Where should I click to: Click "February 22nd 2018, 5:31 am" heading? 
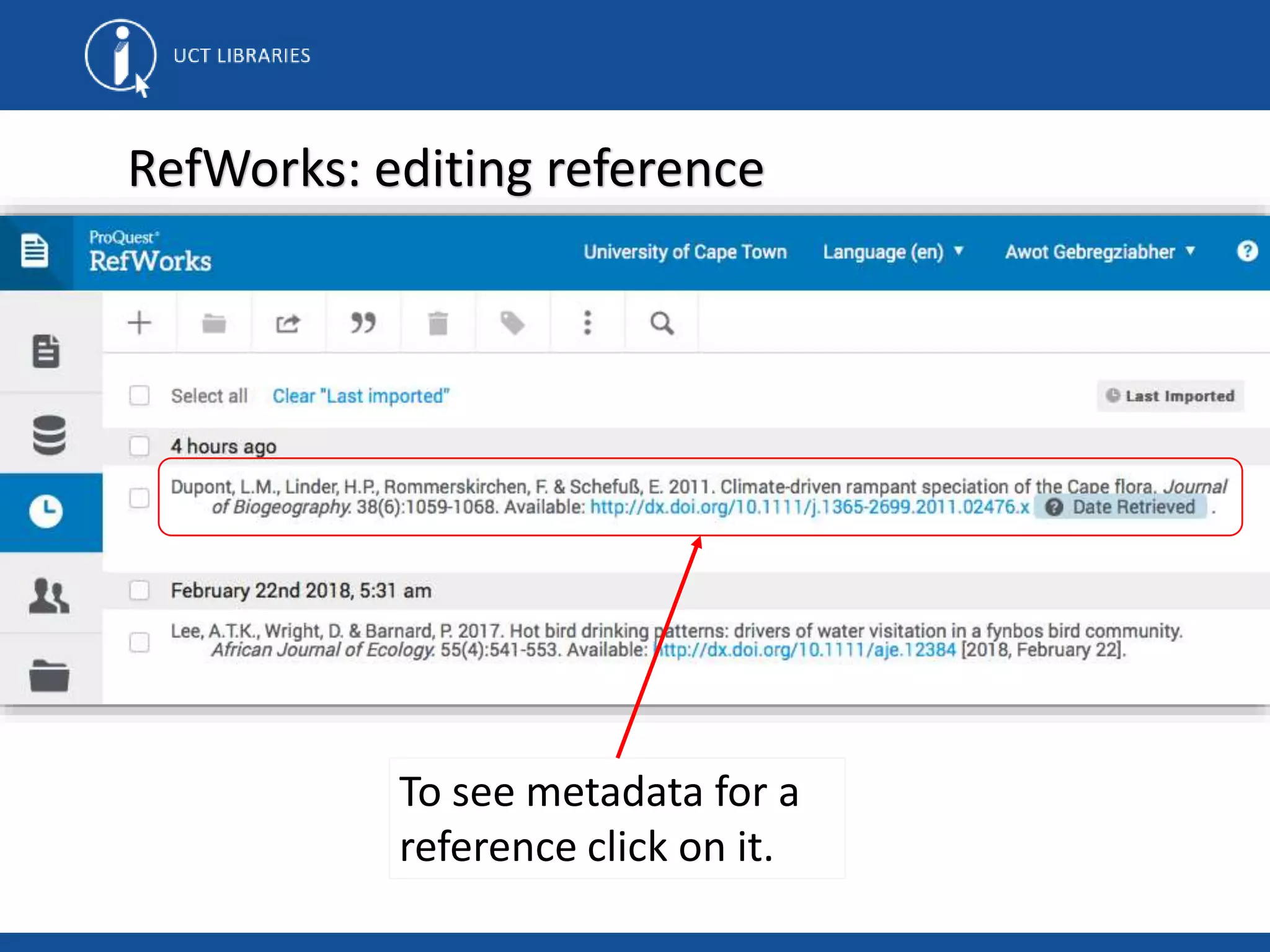(301, 591)
